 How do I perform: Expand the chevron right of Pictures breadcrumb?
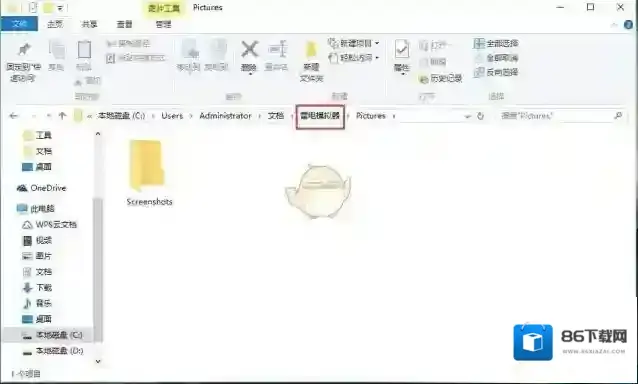394,116
